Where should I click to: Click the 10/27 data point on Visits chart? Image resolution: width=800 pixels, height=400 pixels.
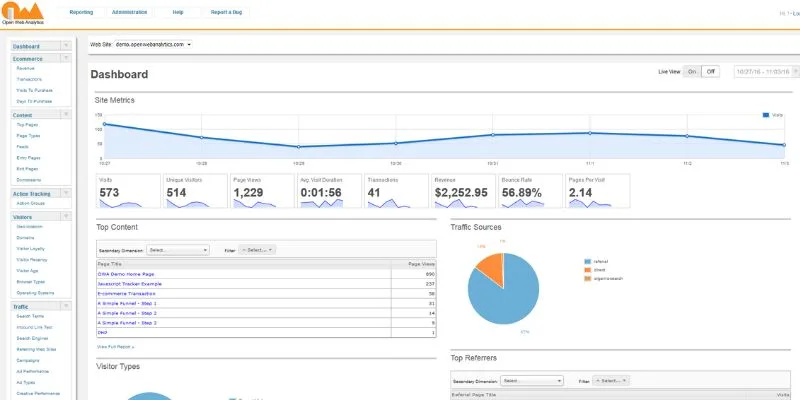pos(104,124)
